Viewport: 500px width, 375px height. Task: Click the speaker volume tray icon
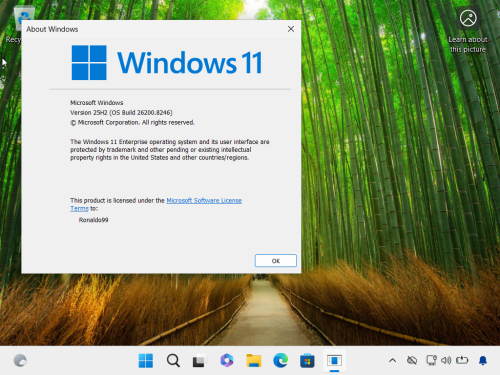[x=446, y=360]
